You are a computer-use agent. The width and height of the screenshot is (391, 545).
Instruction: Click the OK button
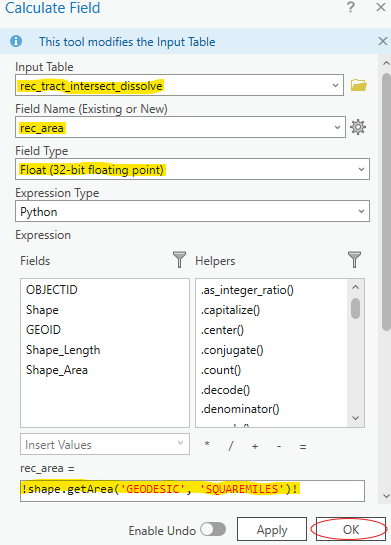click(x=351, y=529)
